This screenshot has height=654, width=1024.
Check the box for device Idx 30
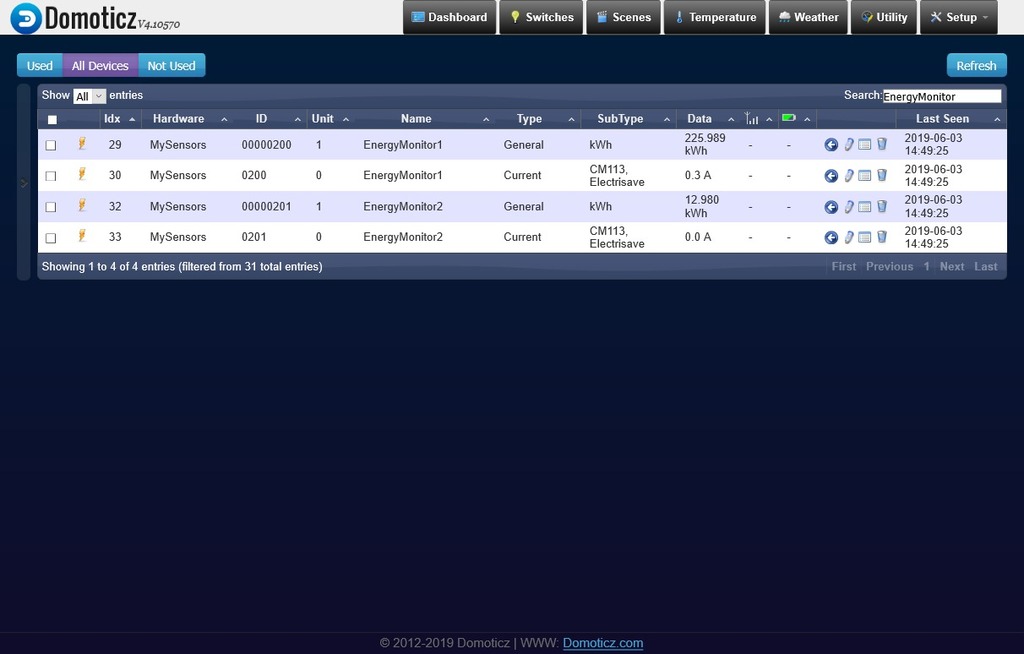click(x=51, y=176)
